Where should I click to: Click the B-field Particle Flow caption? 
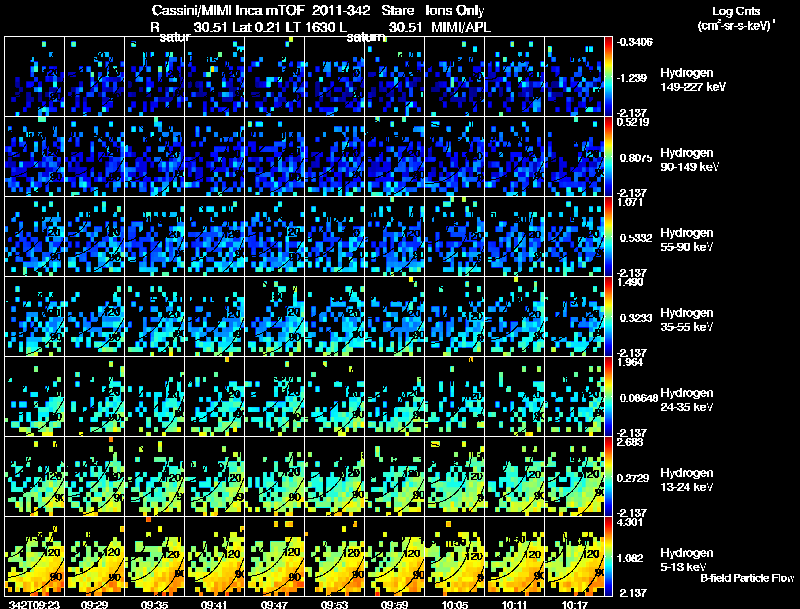[x=747, y=578]
